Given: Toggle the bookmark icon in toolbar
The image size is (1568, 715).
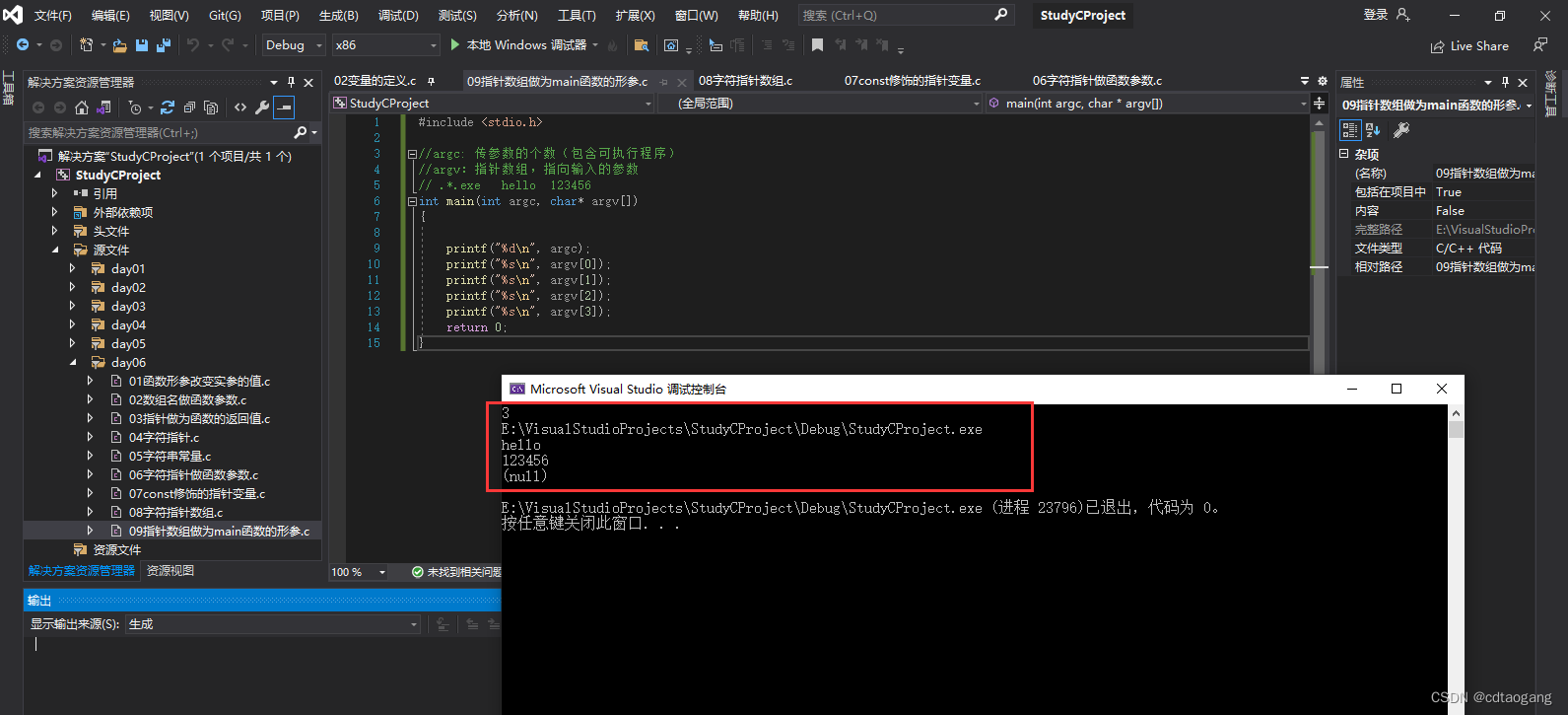Looking at the screenshot, I should [818, 44].
